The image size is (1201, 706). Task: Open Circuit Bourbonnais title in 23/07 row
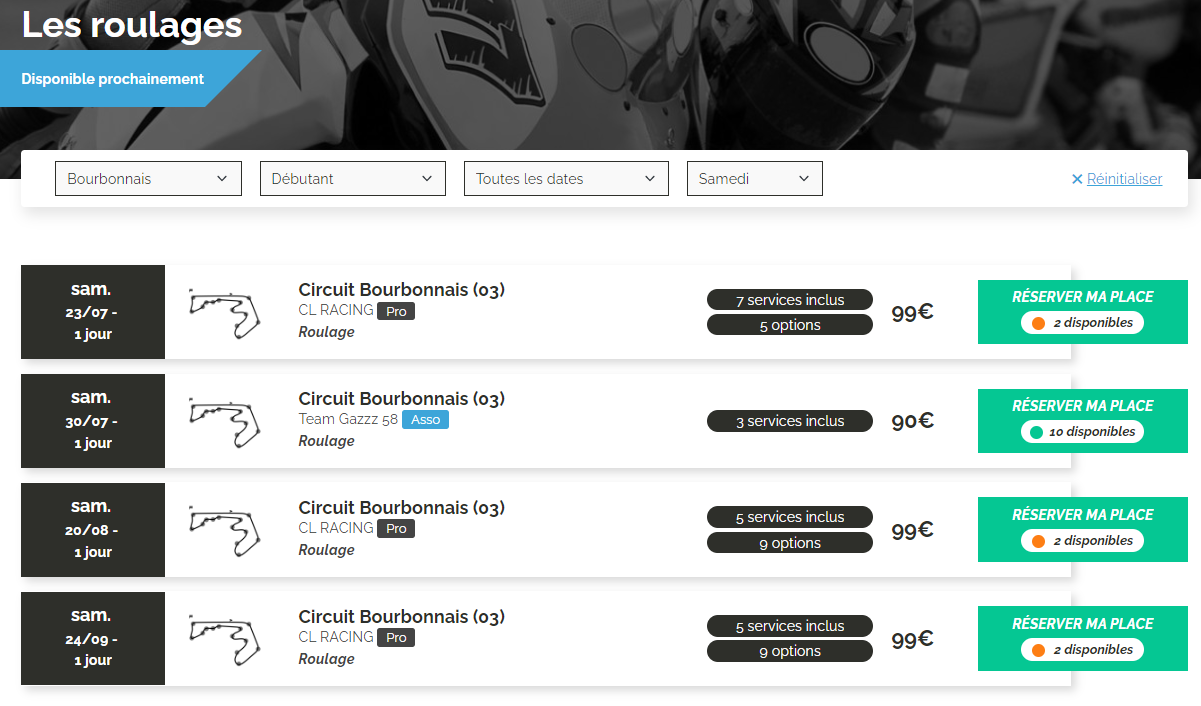pos(402,290)
